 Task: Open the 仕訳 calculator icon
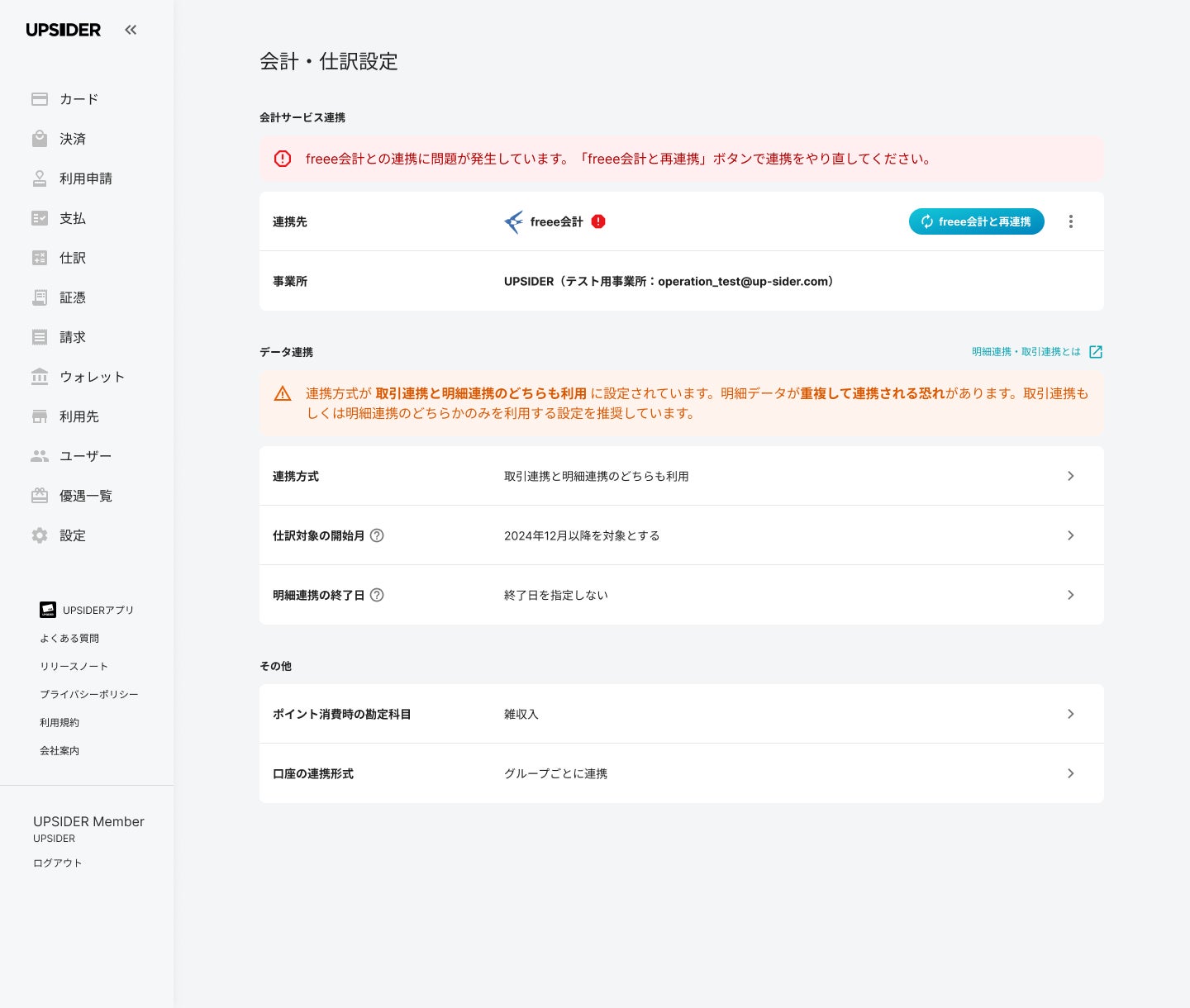[x=40, y=258]
